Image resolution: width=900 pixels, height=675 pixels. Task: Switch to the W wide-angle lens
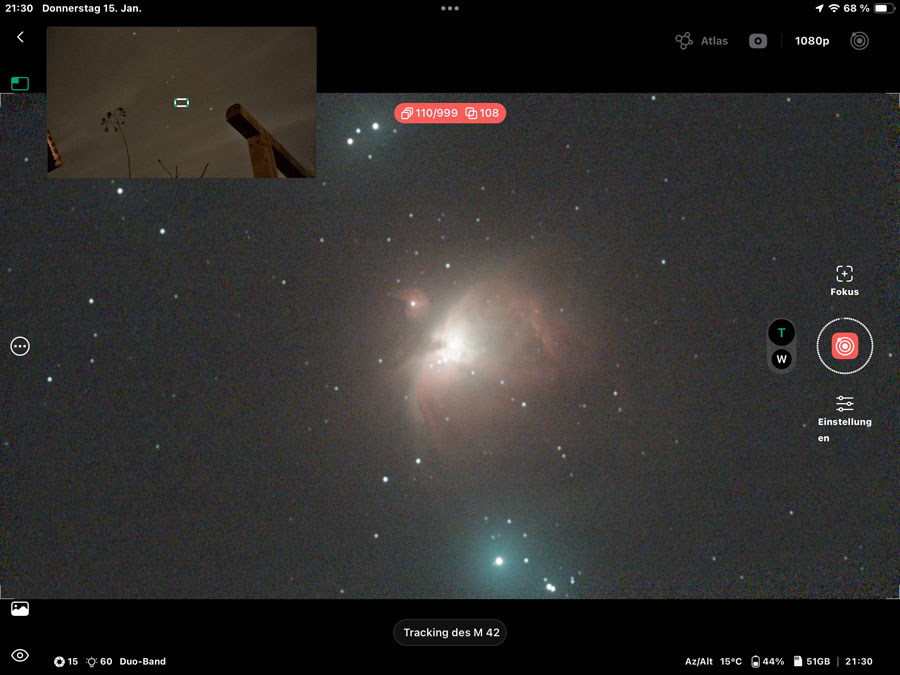pyautogui.click(x=781, y=359)
